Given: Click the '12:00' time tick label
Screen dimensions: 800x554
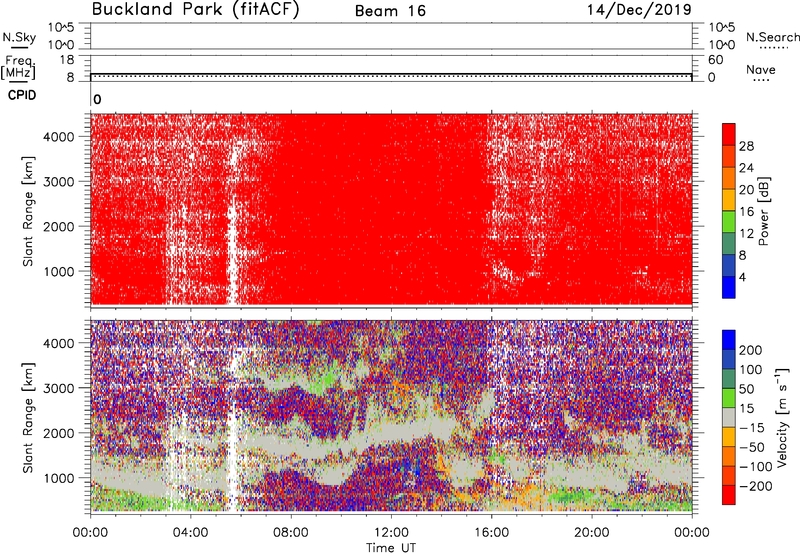Looking at the screenshot, I should [391, 533].
